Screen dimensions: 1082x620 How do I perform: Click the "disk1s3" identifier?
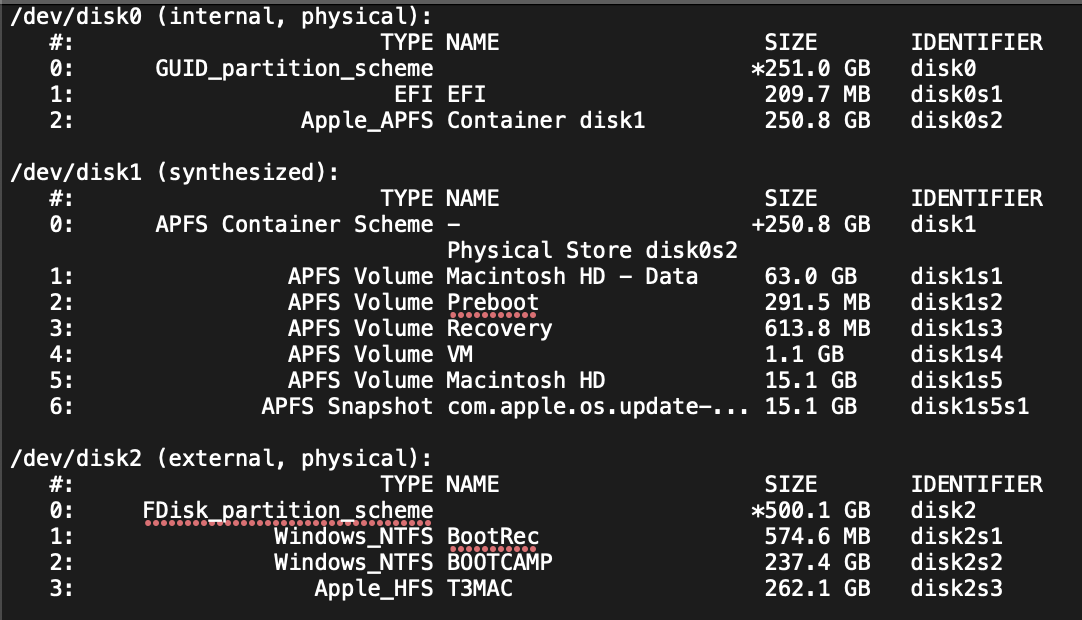pos(956,329)
